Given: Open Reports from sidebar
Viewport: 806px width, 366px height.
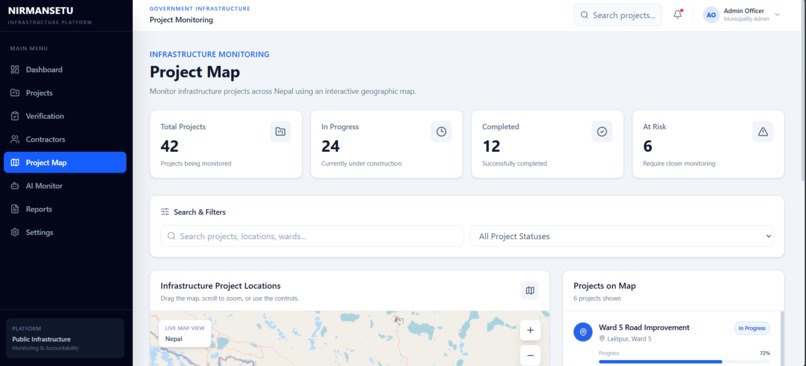Looking at the screenshot, I should (x=65, y=209).
